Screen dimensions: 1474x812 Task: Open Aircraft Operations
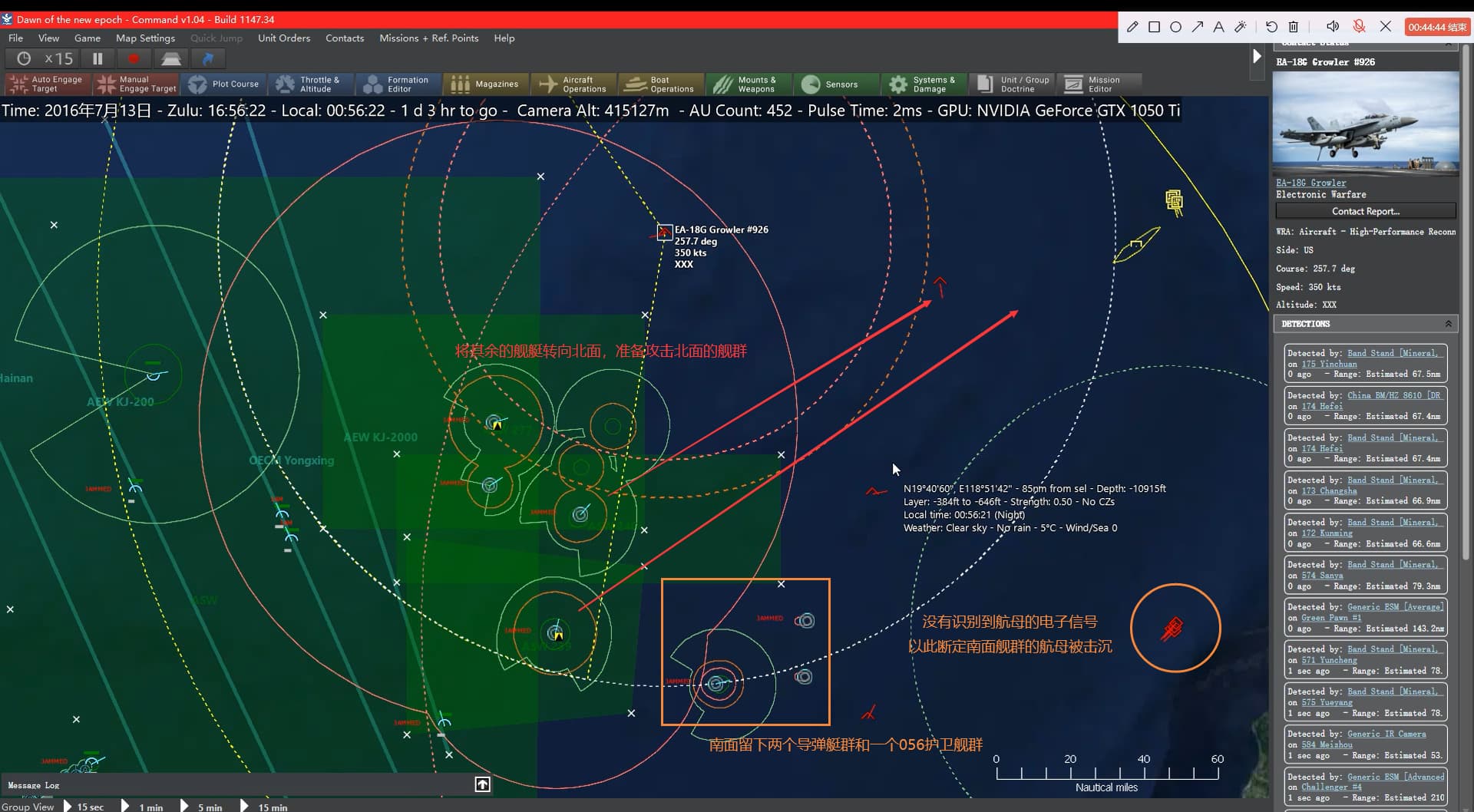(573, 84)
